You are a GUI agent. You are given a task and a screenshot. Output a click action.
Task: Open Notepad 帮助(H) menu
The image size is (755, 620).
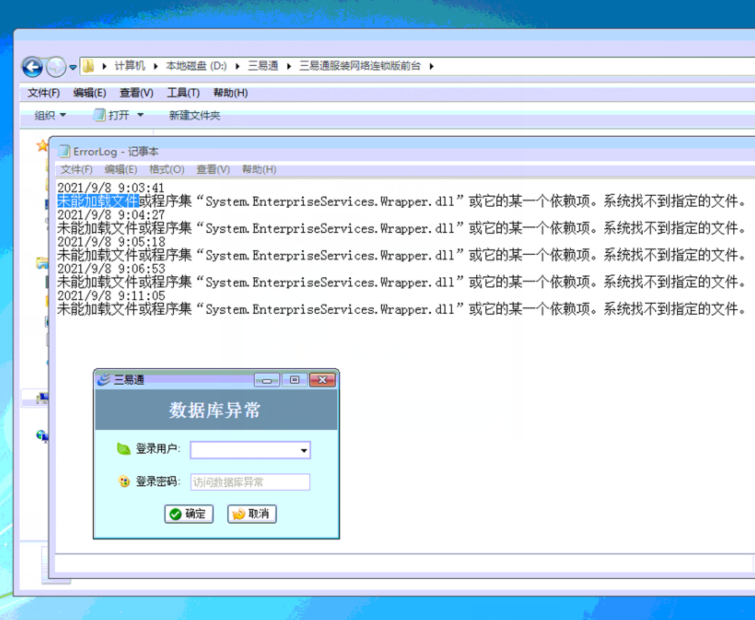tap(259, 169)
